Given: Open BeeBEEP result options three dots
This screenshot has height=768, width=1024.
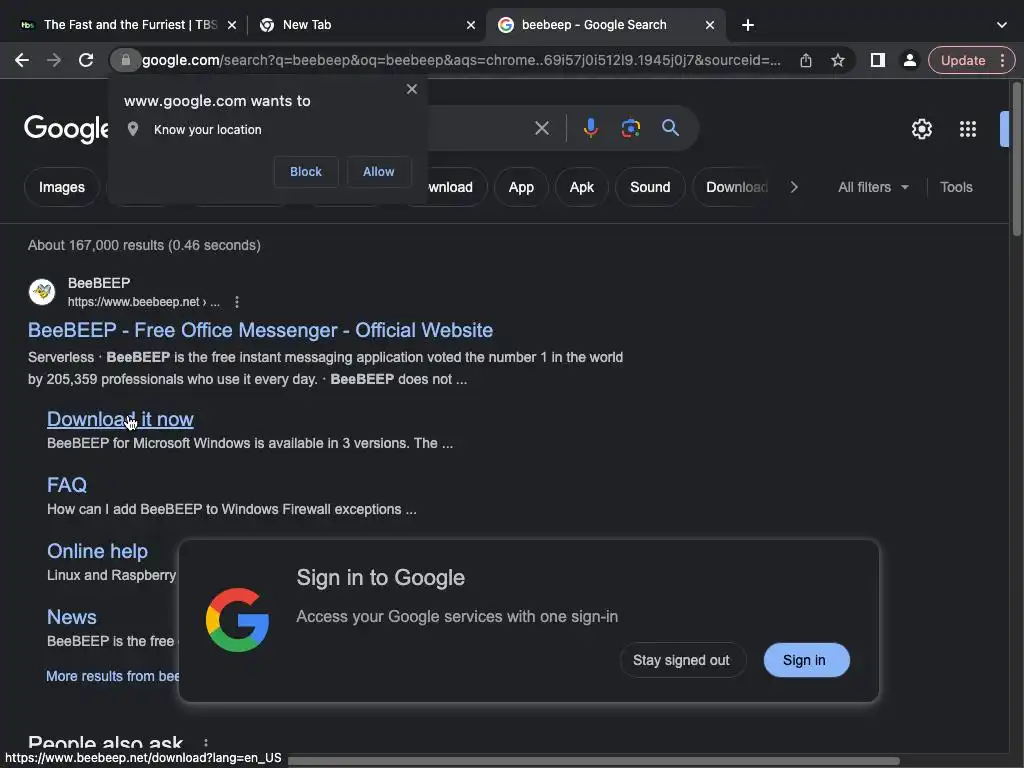Looking at the screenshot, I should pos(236,302).
